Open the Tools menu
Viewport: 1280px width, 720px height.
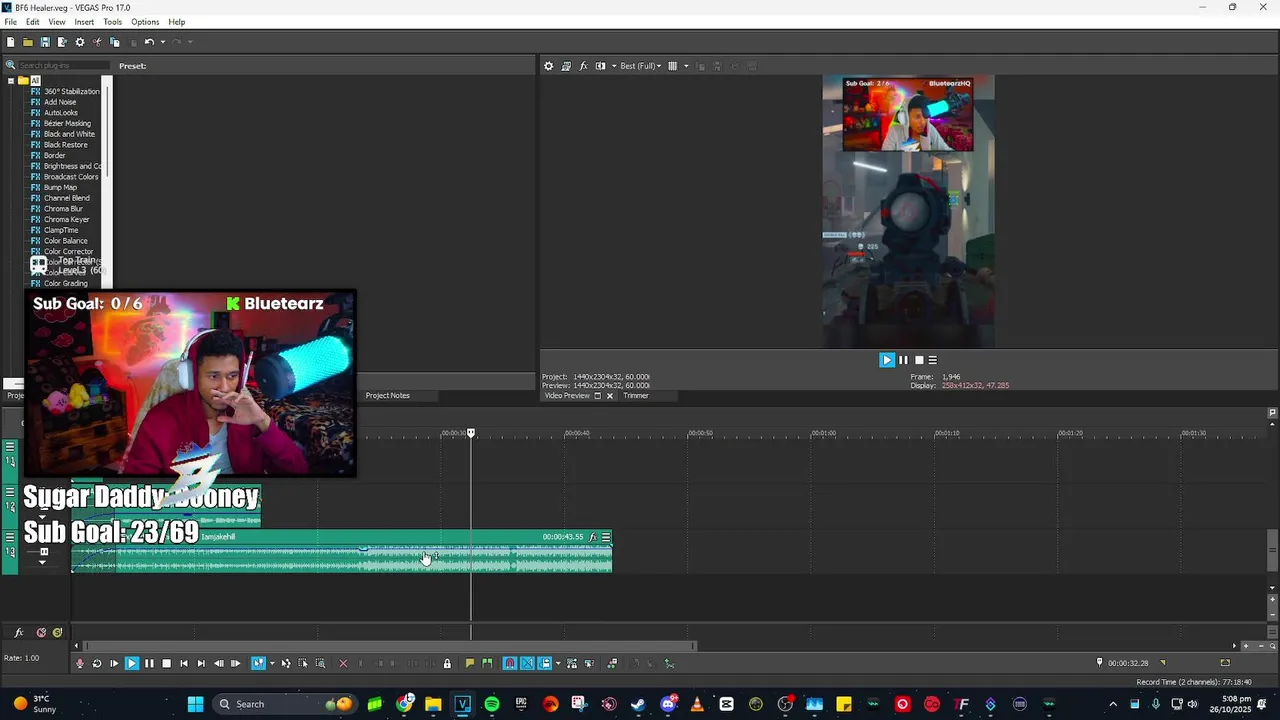[x=112, y=22]
